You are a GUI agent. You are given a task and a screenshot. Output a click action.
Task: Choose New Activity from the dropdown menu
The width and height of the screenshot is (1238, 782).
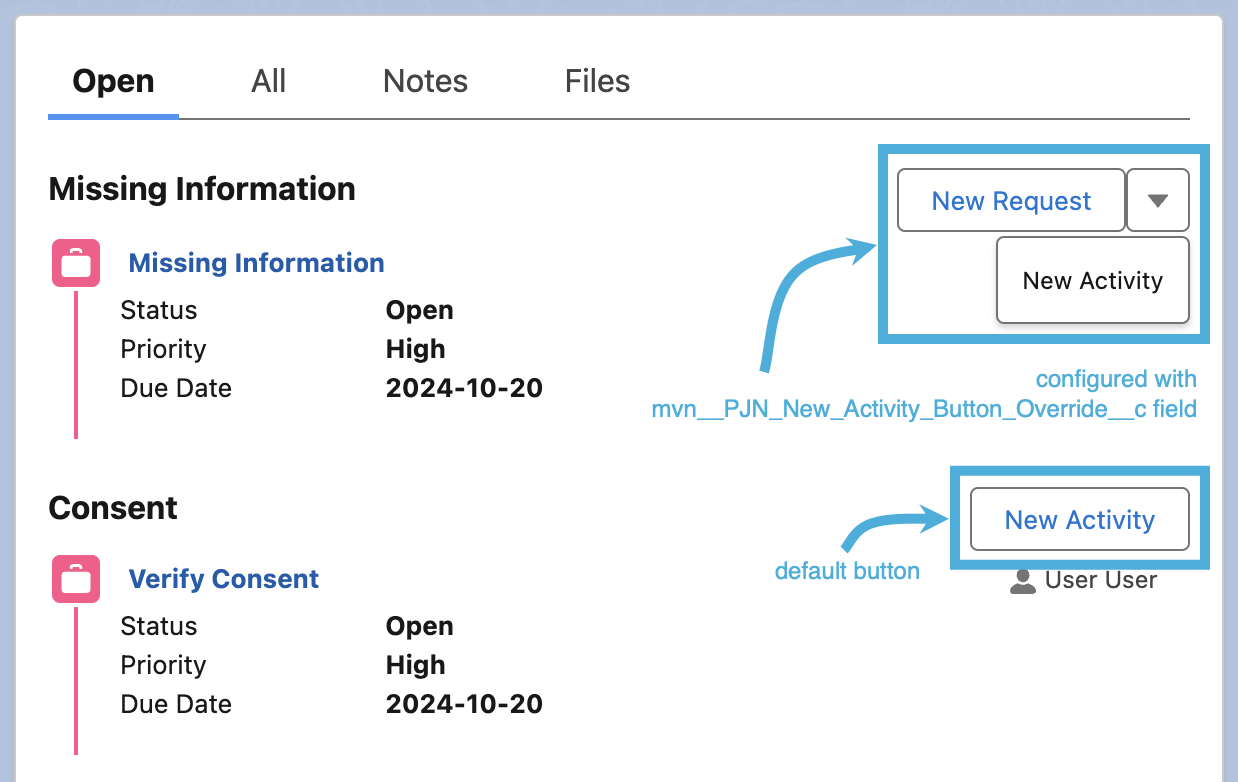[x=1092, y=281]
